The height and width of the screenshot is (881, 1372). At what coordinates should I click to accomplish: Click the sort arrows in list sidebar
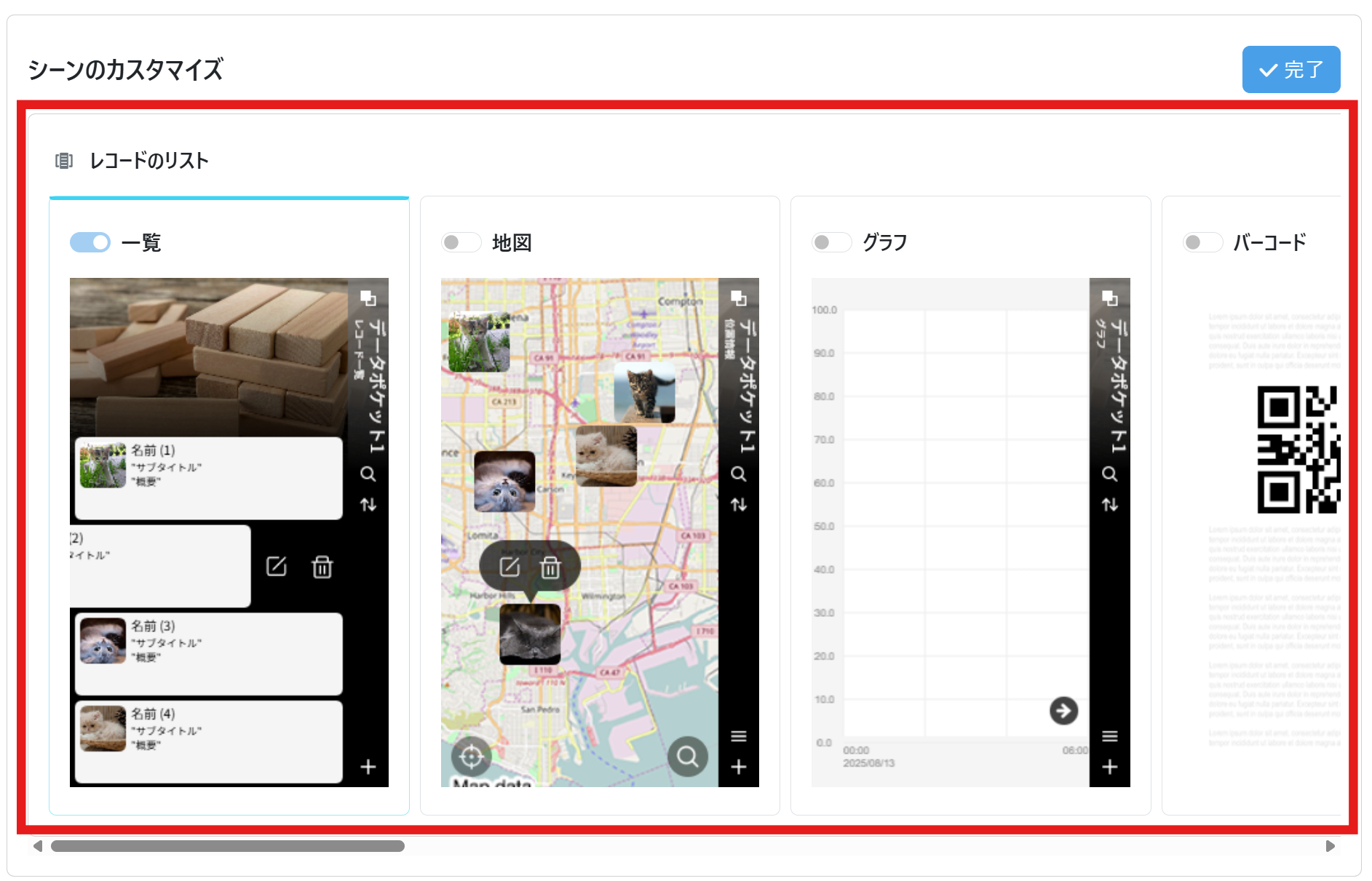pyautogui.click(x=368, y=504)
